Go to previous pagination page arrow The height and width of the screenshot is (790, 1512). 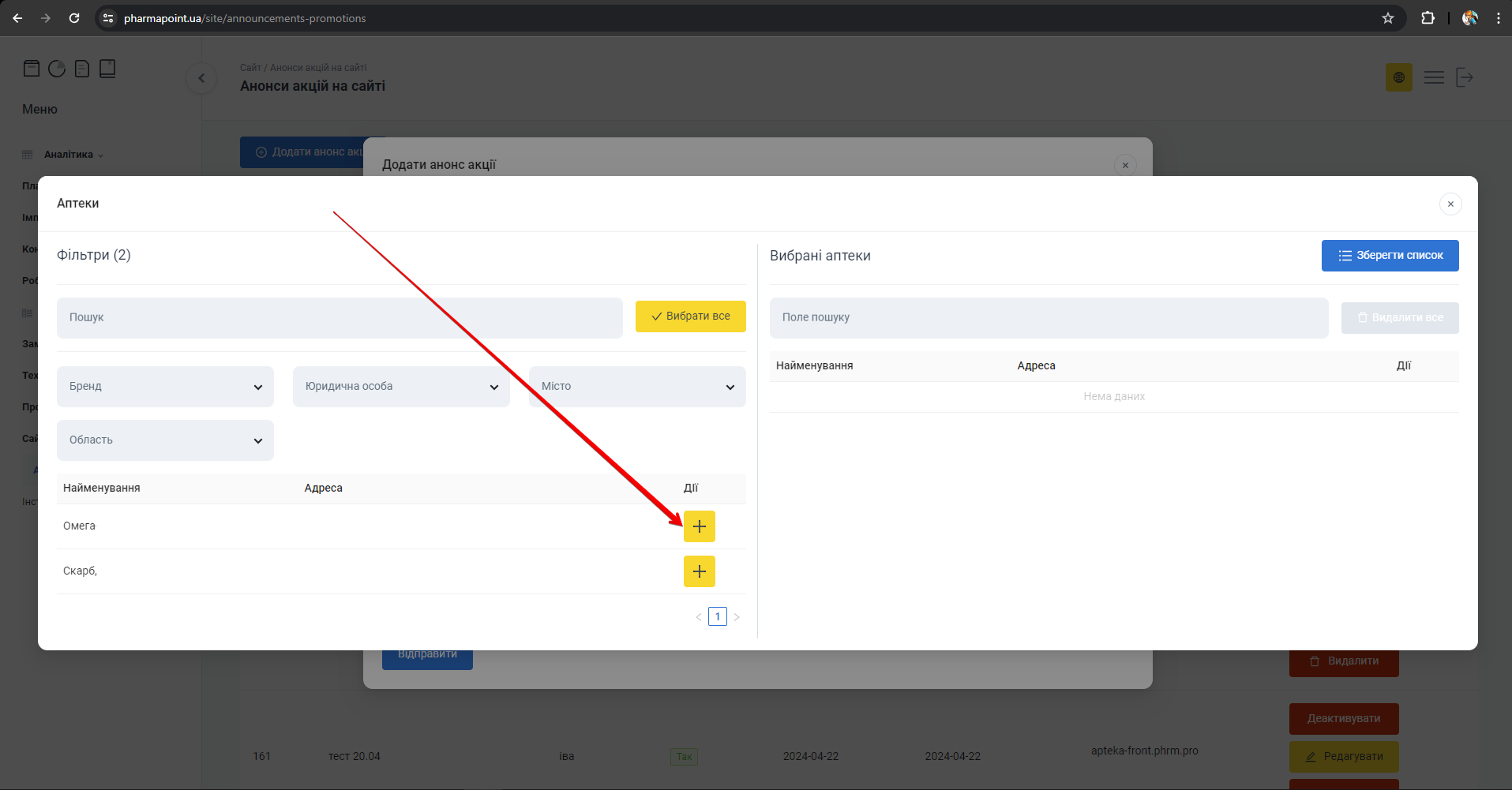coord(698,617)
